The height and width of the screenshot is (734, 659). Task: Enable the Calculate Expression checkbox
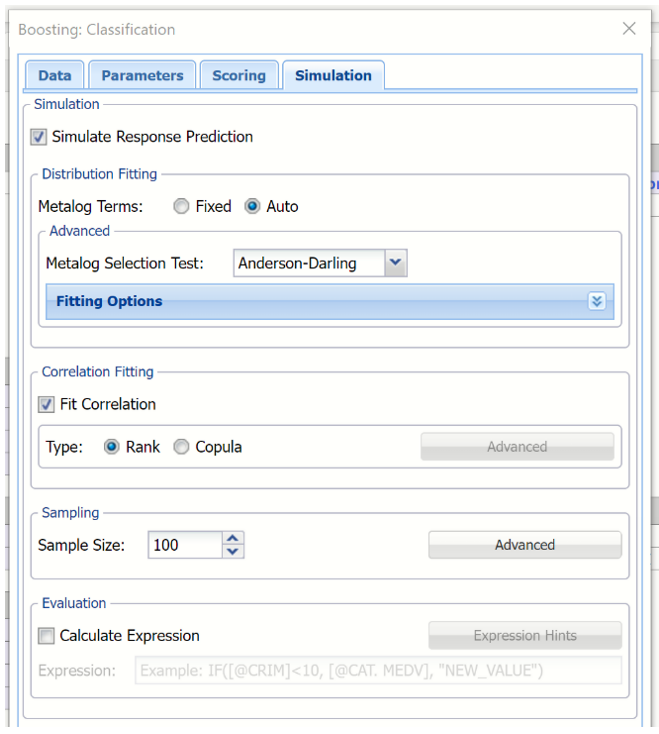click(x=47, y=636)
